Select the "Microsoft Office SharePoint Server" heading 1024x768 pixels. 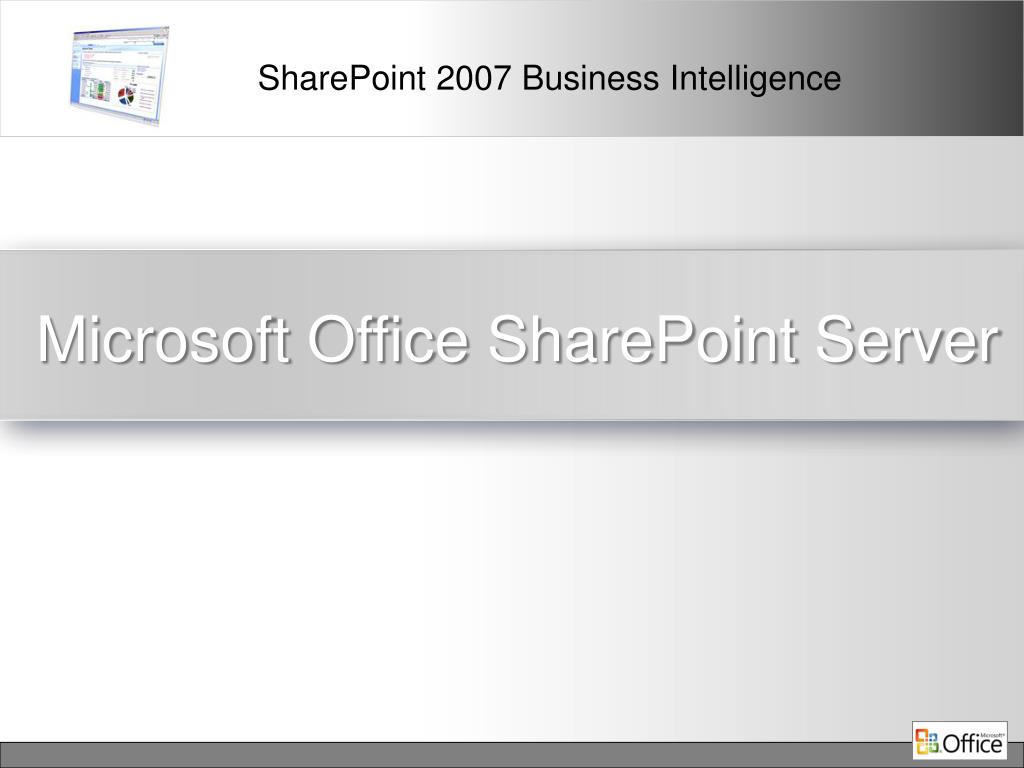[519, 339]
